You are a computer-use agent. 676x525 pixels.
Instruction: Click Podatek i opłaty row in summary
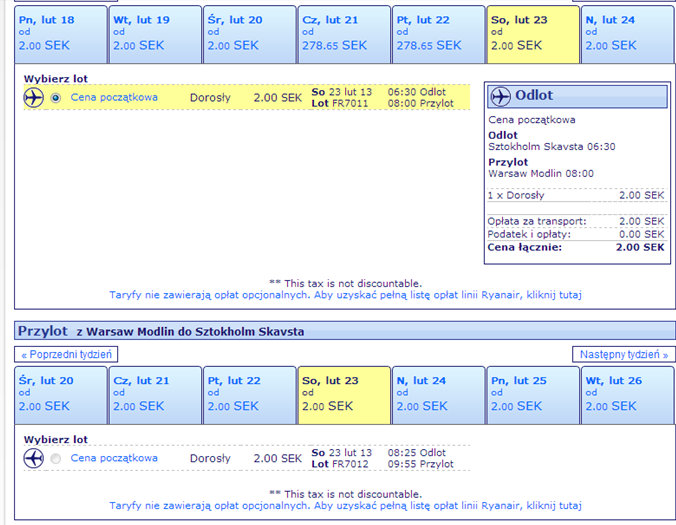coord(576,234)
